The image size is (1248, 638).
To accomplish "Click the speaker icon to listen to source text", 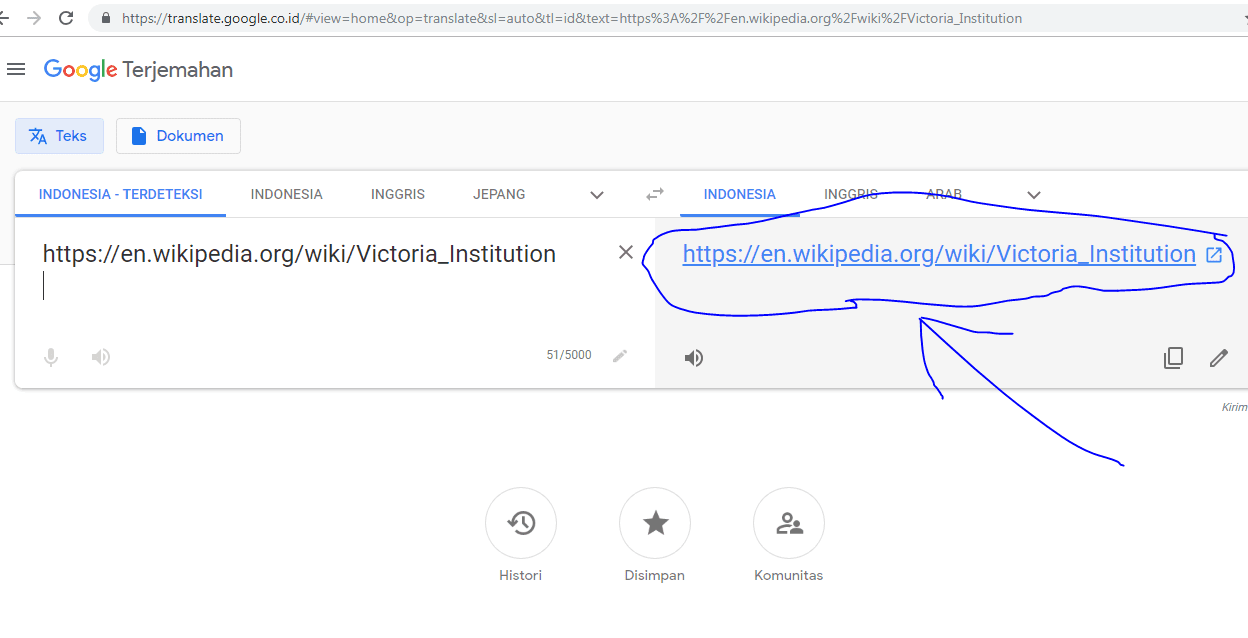I will (100, 356).
